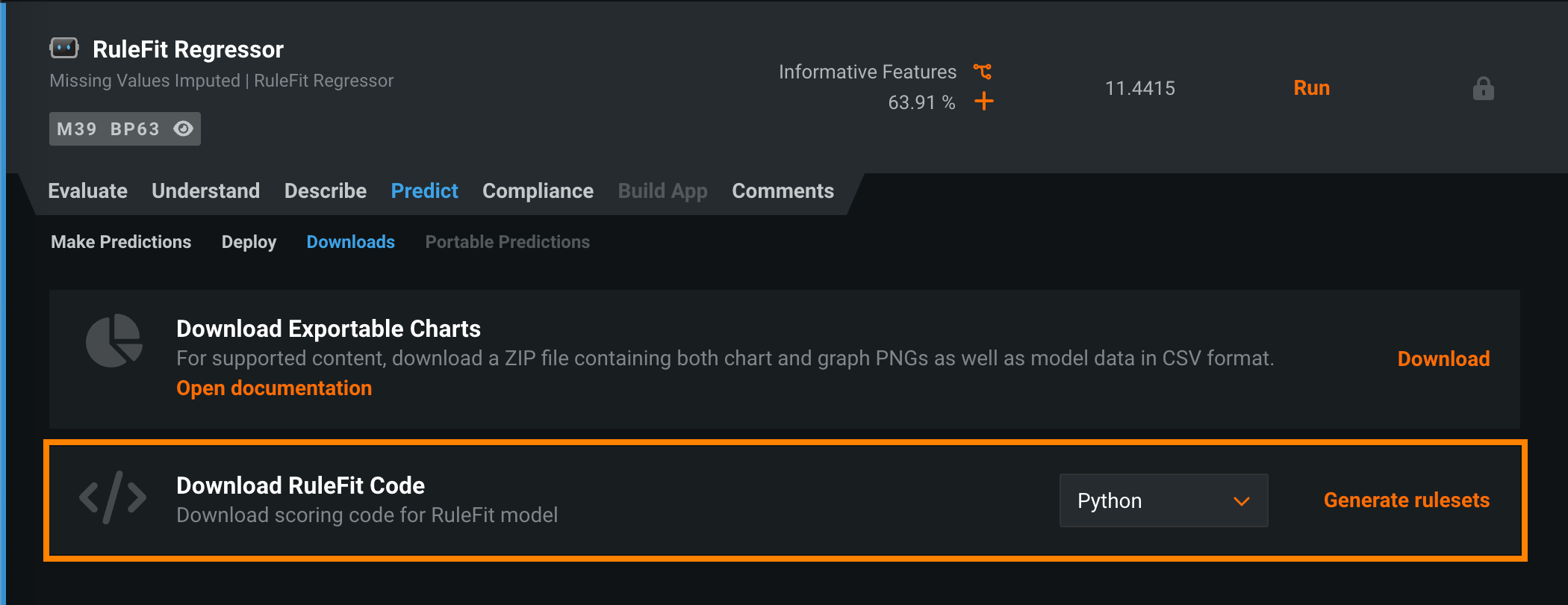
Task: Open the Deploy subtab
Action: [x=249, y=242]
